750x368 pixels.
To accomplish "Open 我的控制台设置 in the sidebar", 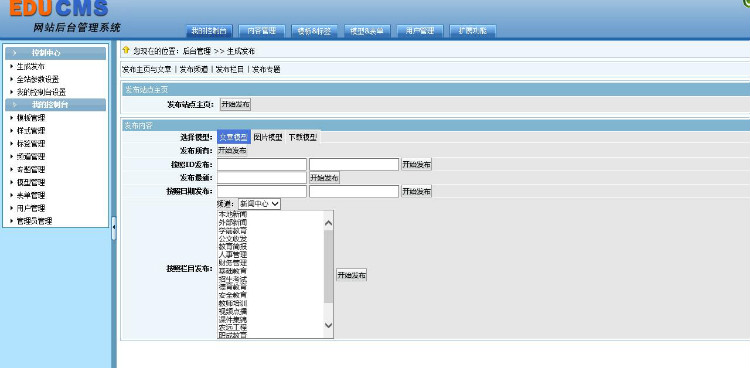I will click(x=41, y=92).
